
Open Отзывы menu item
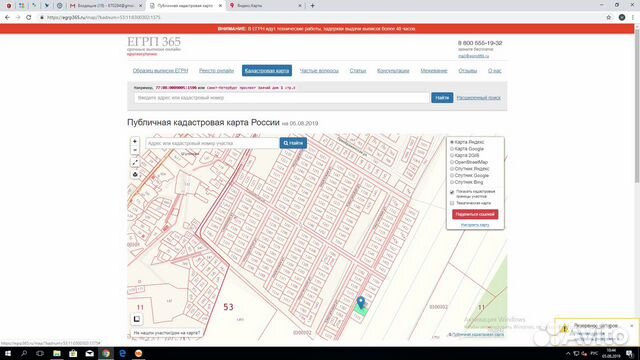468,71
